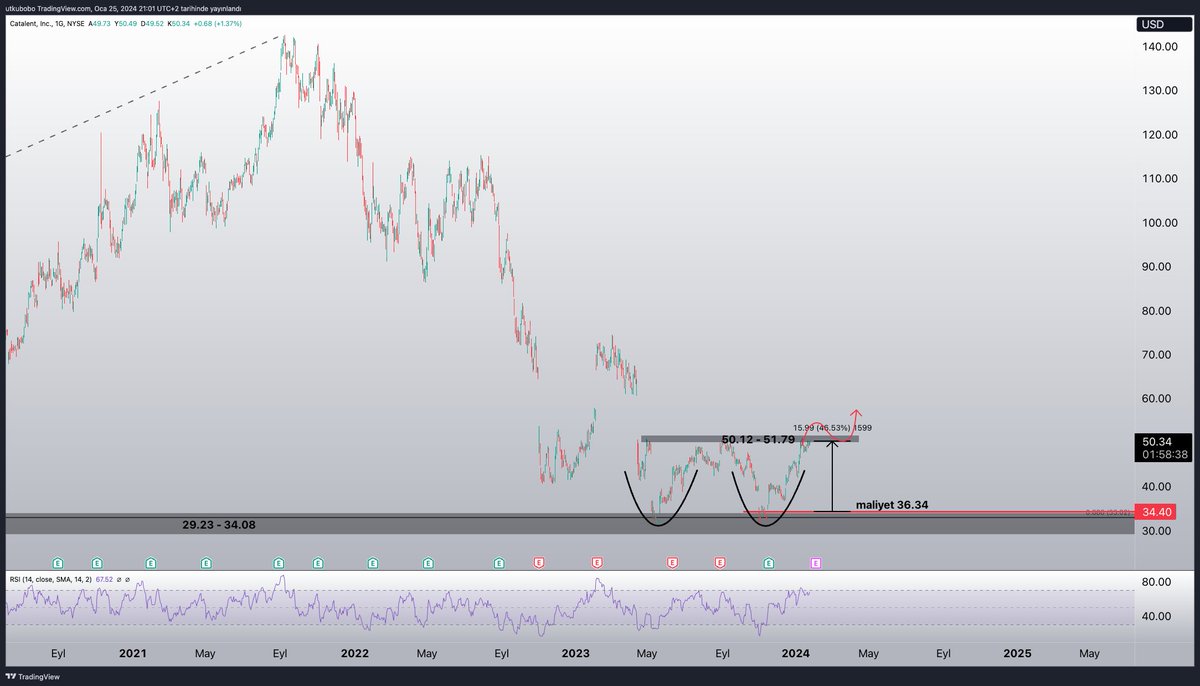Select the 'maliyet 36.34' text annotation
Viewport: 1200px width, 686px height.
pyautogui.click(x=893, y=505)
